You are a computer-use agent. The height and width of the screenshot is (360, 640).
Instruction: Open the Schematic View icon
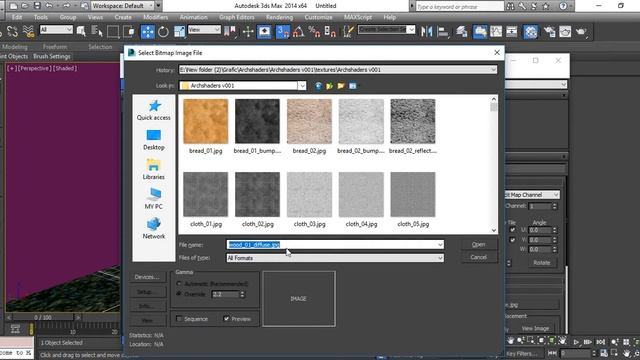click(x=511, y=31)
